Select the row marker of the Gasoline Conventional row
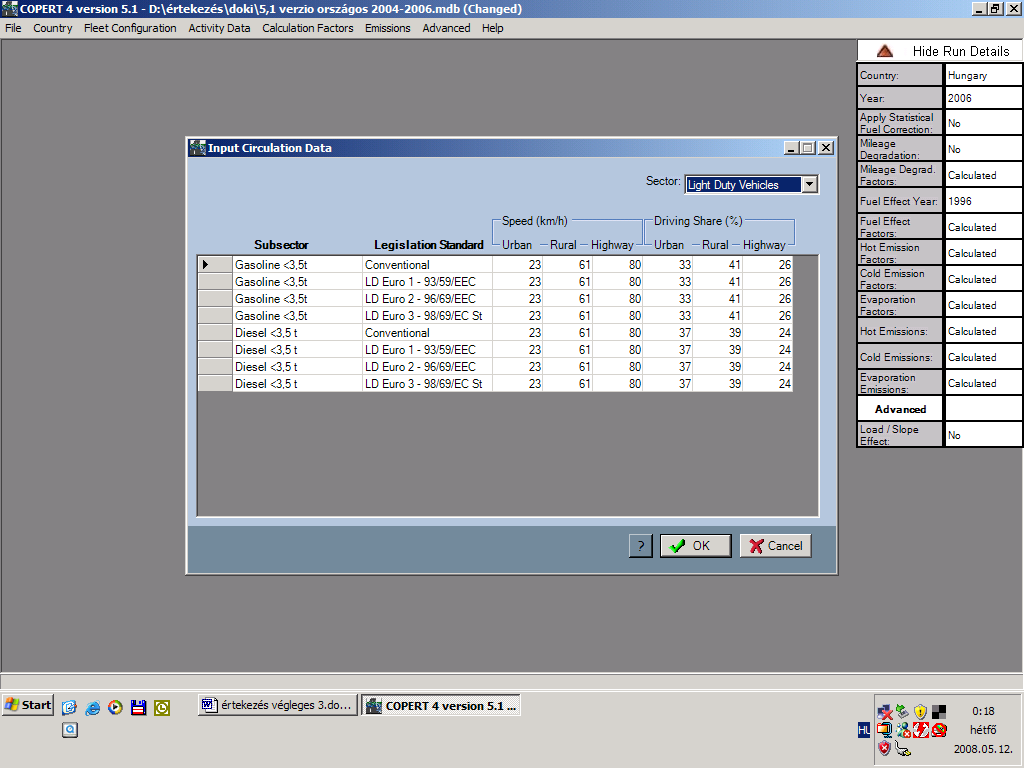Screen dimensions: 1024x768 215,264
